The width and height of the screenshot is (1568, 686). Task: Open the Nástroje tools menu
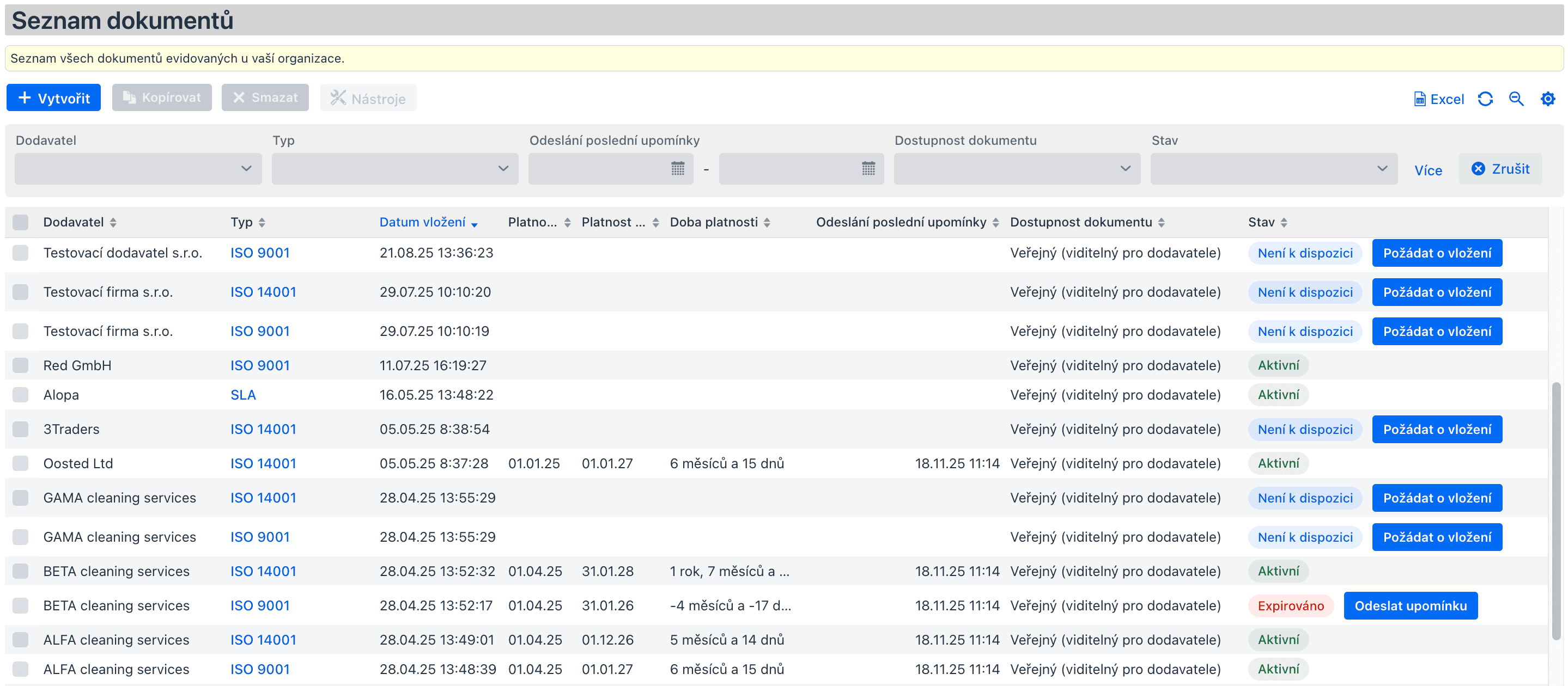[x=368, y=98]
